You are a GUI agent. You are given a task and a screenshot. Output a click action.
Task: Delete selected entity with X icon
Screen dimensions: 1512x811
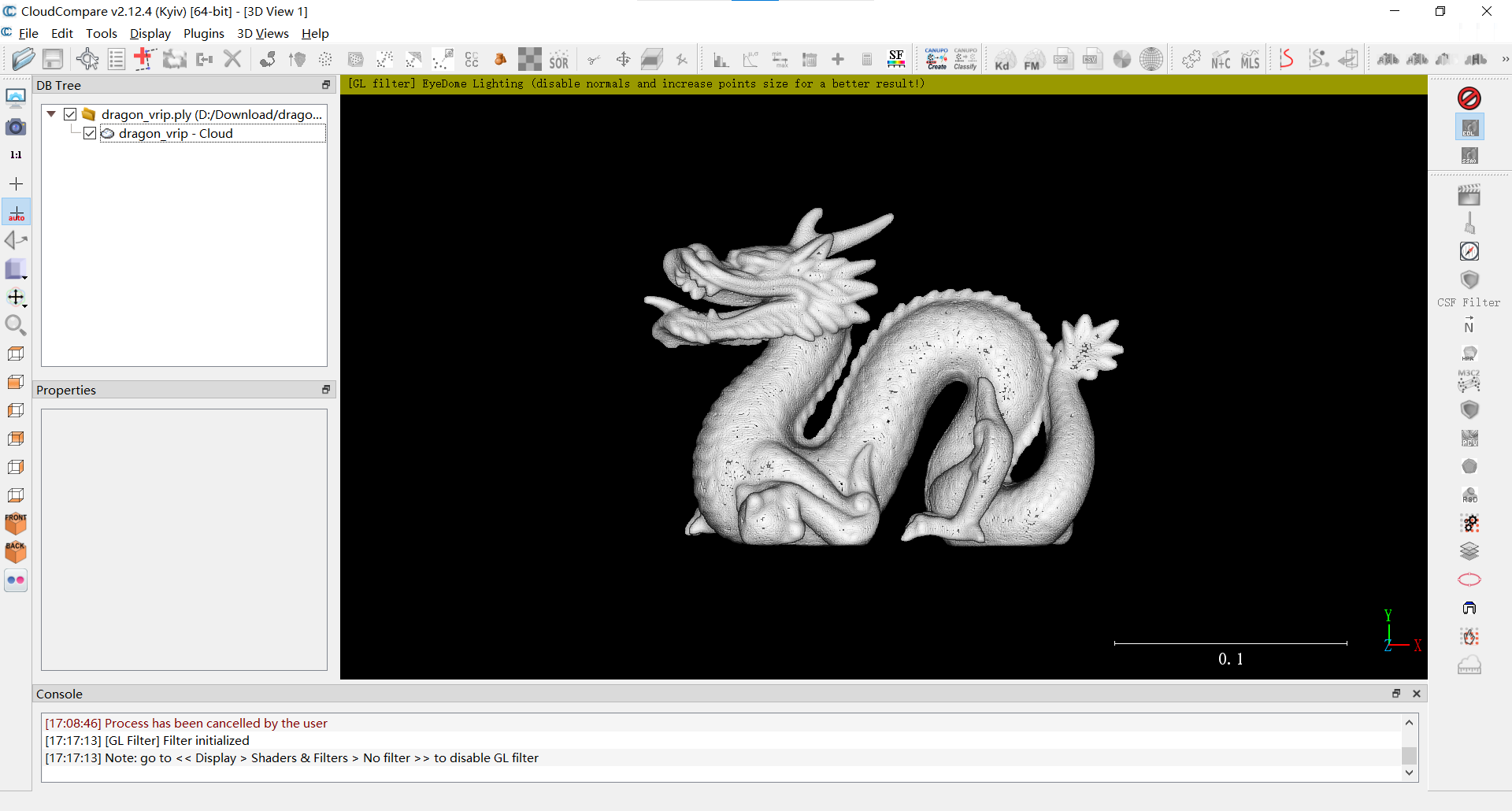pos(232,59)
